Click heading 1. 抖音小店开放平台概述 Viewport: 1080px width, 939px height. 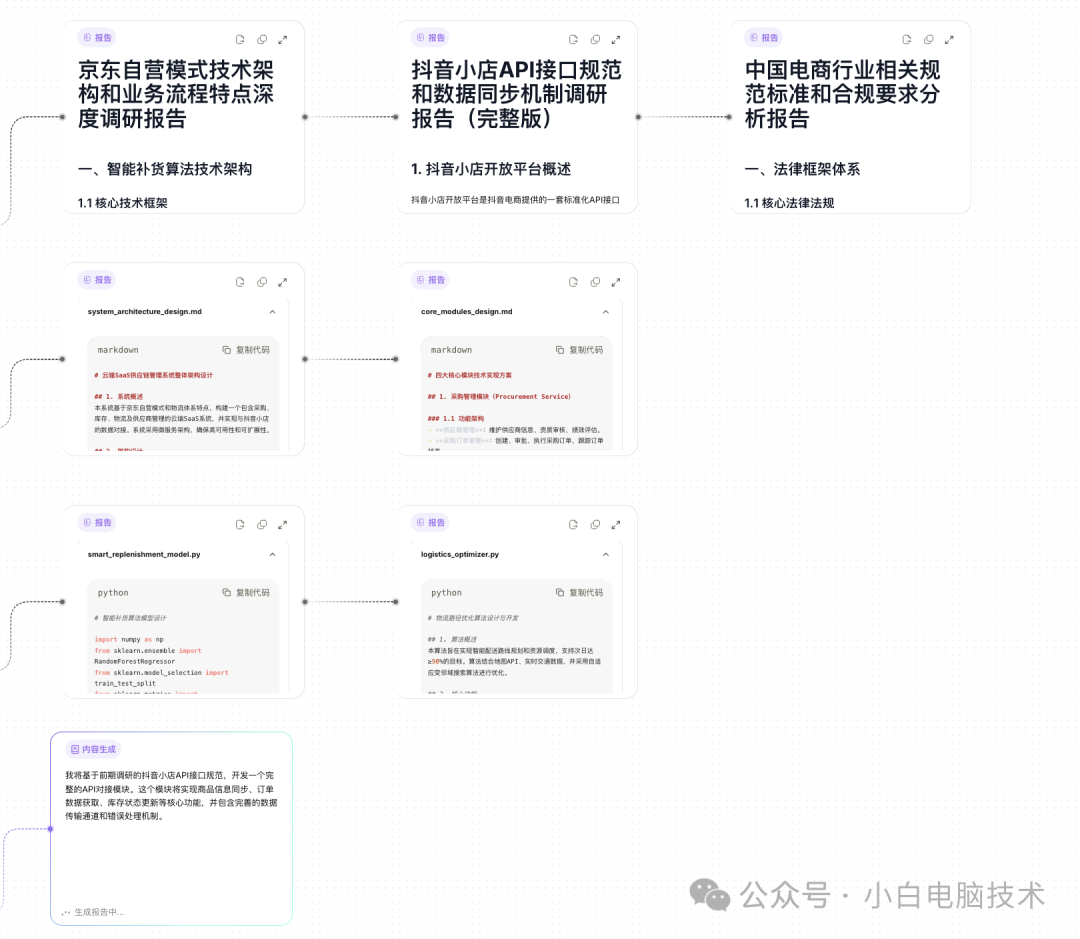[491, 169]
